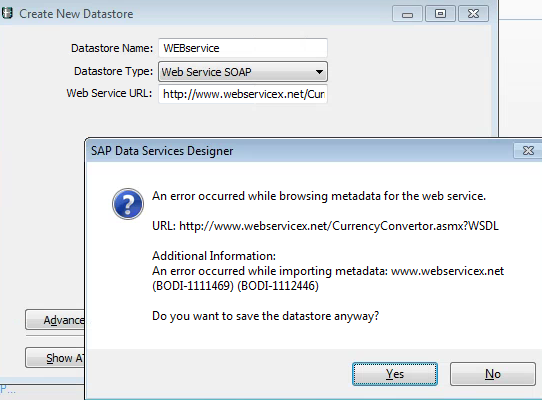This screenshot has height=400, width=542.
Task: Click the blue question mark icon
Action: tap(128, 204)
